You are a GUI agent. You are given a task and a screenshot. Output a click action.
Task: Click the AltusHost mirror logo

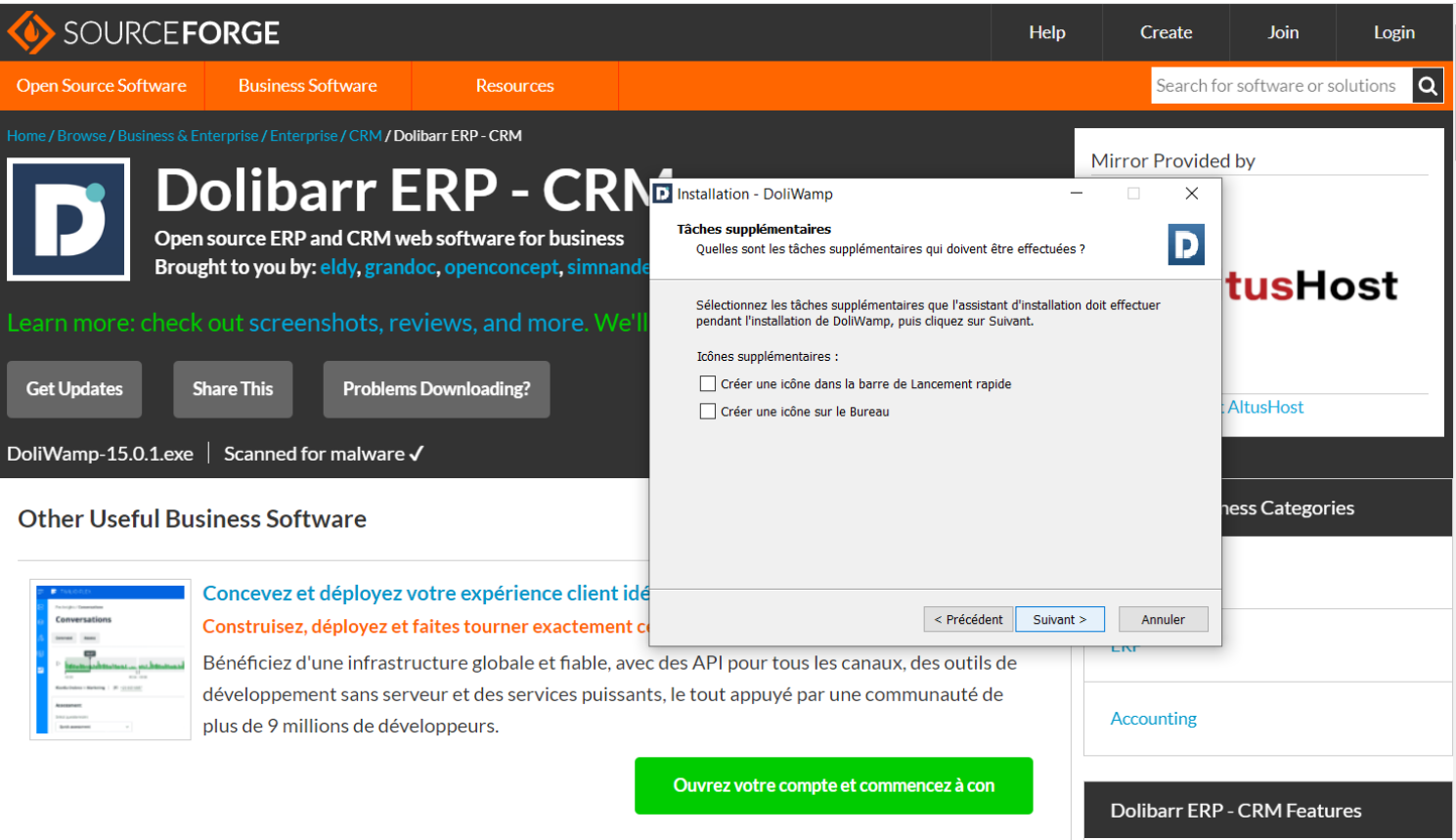coord(1311,286)
